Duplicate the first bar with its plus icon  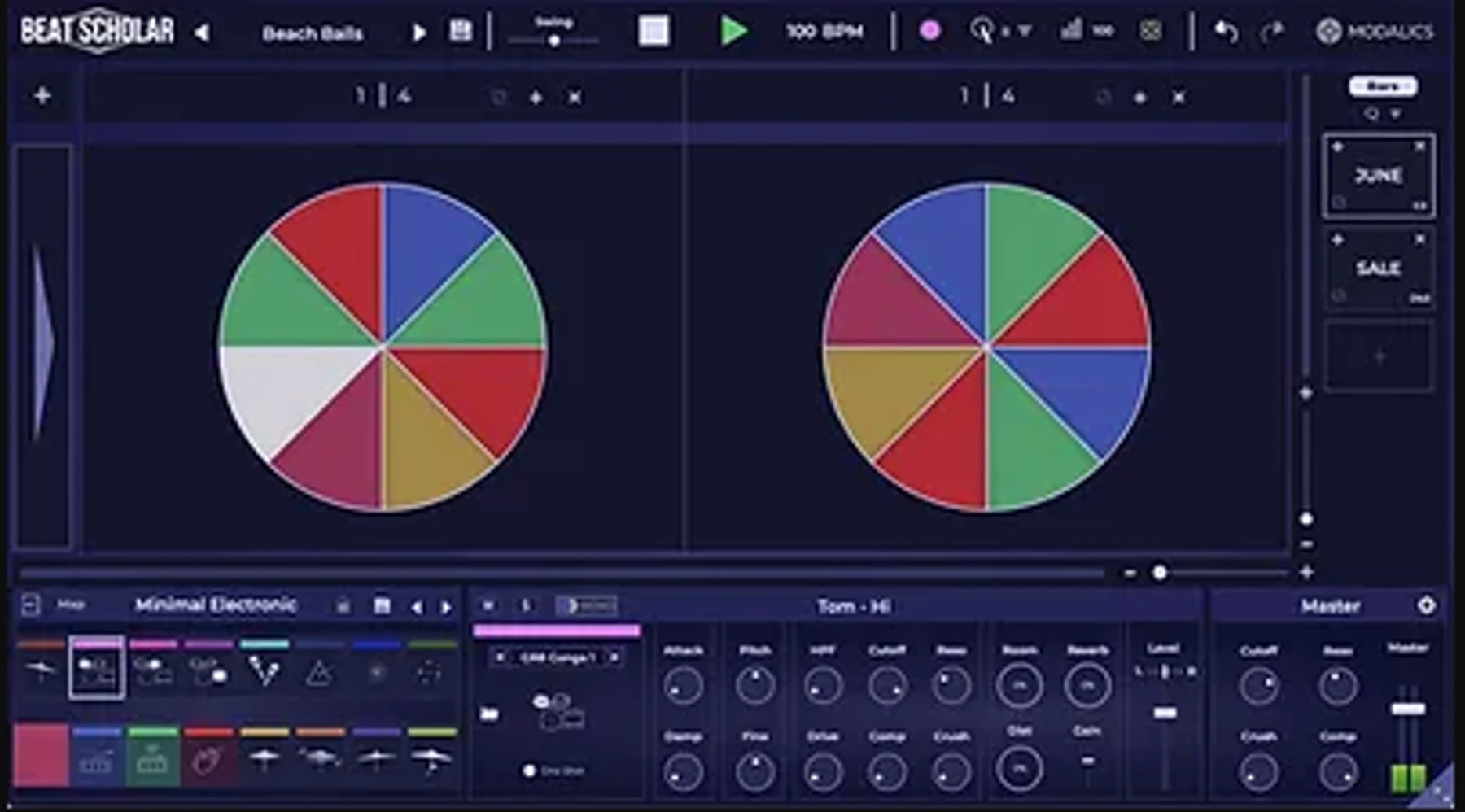[536, 98]
